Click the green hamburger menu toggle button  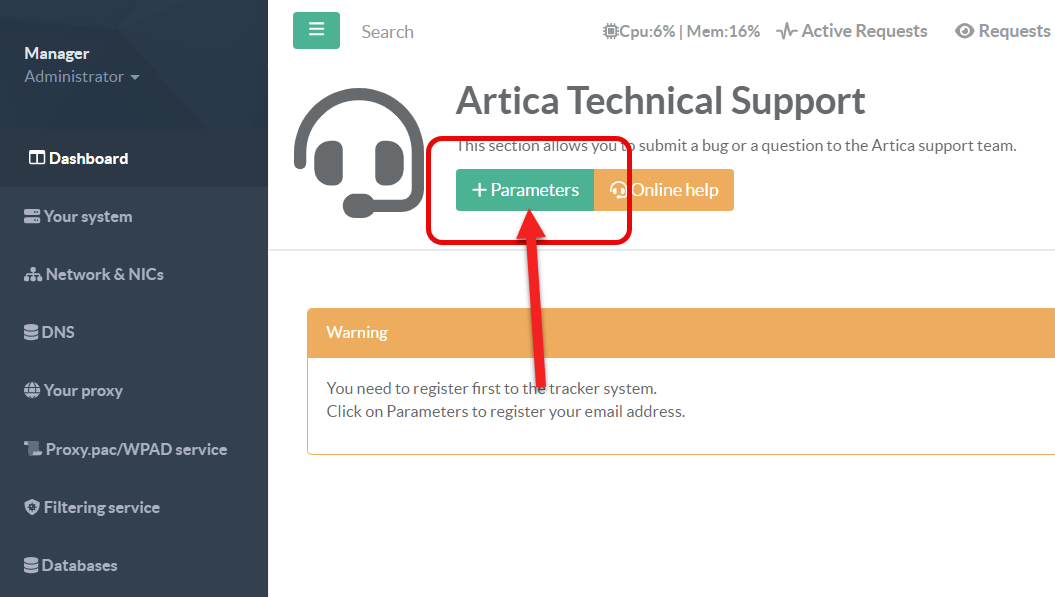pyautogui.click(x=316, y=30)
